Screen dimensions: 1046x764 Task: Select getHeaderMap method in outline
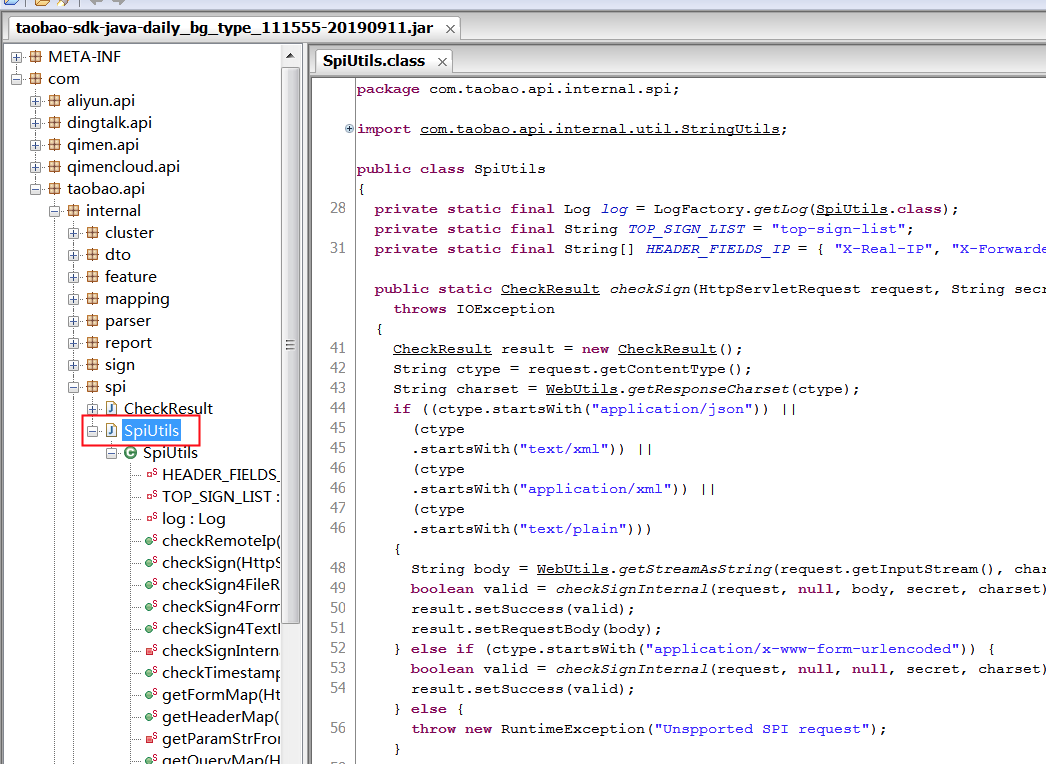[221, 717]
